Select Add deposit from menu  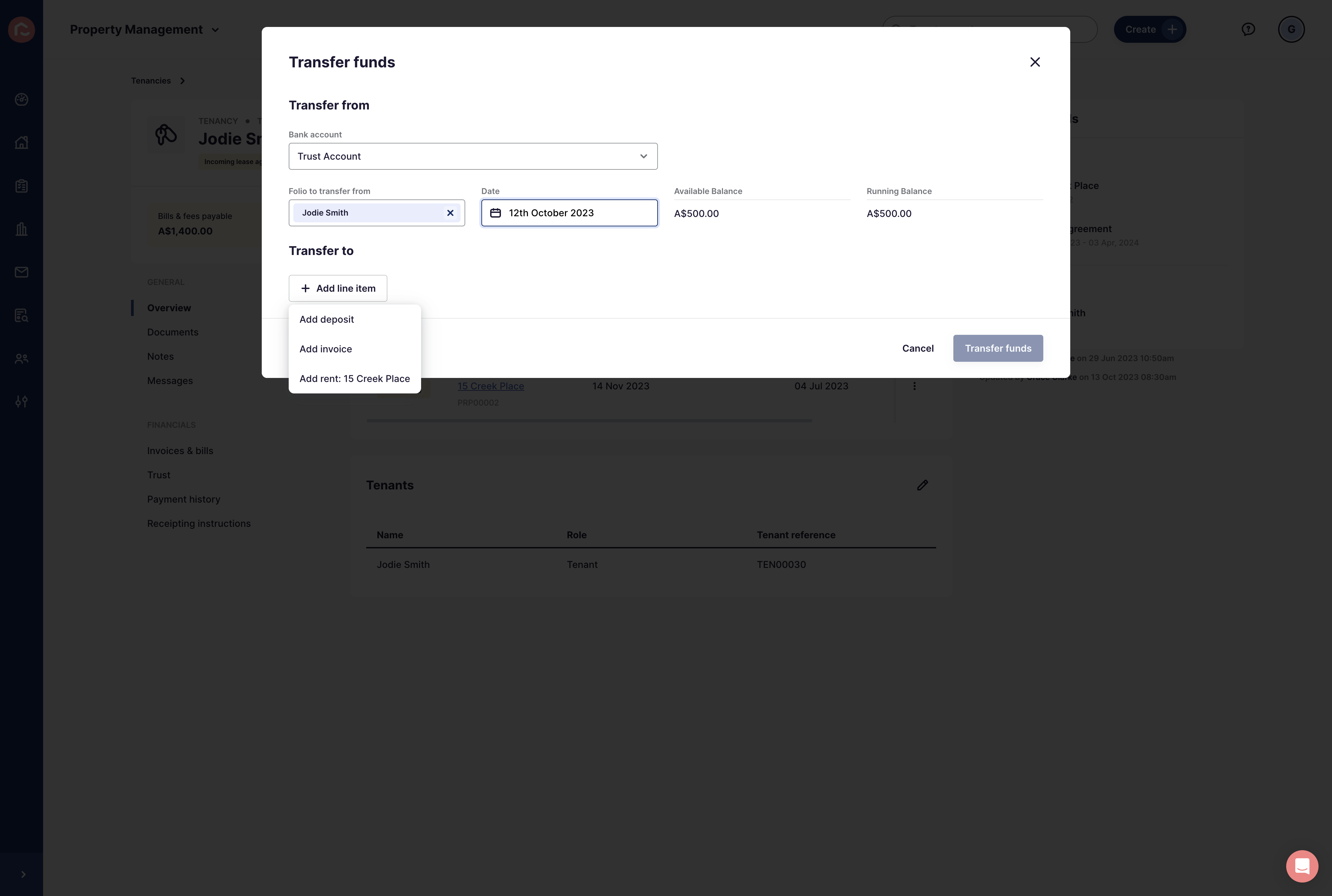(x=355, y=319)
